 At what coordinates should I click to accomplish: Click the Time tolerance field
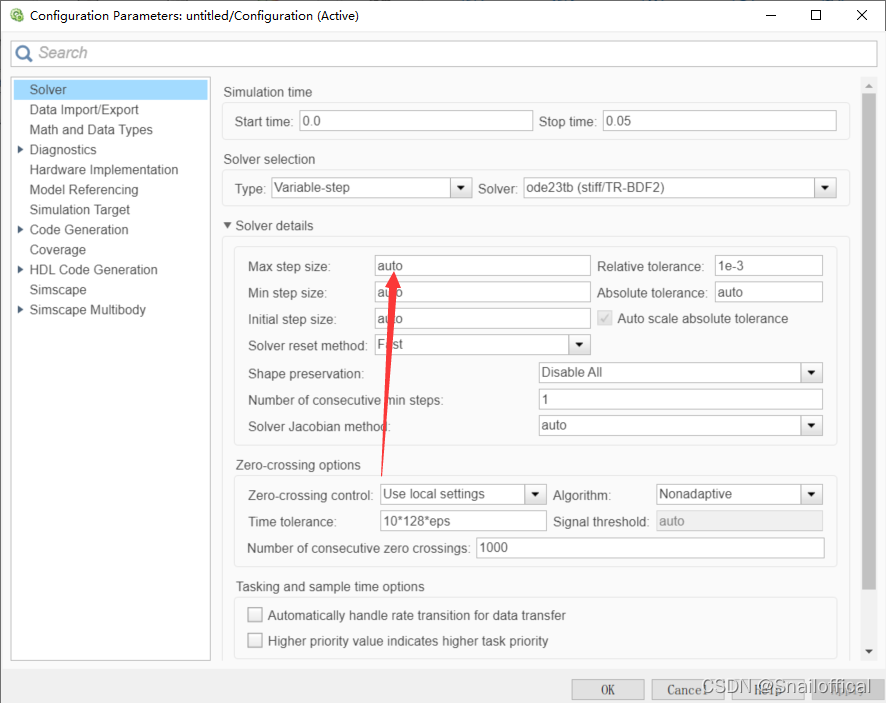click(x=463, y=521)
